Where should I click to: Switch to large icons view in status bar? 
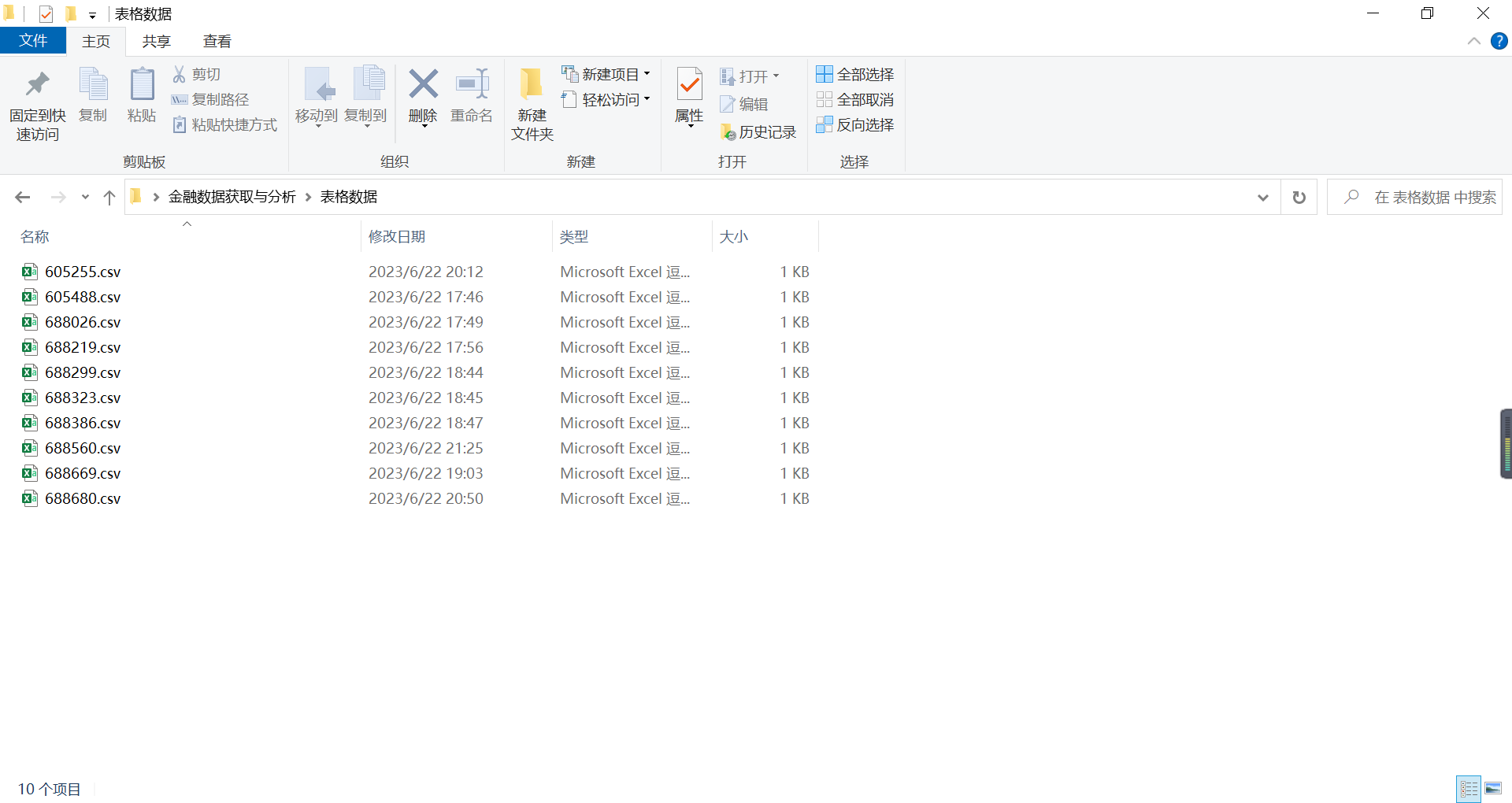[x=1493, y=788]
